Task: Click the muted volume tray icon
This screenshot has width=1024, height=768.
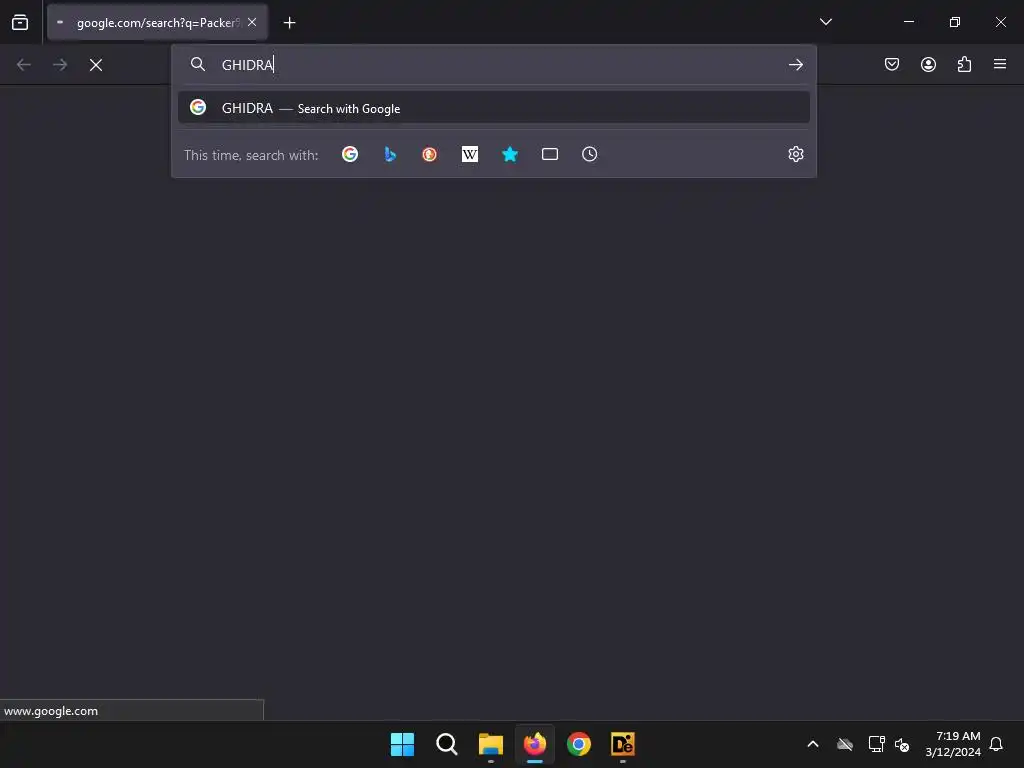Action: click(902, 744)
